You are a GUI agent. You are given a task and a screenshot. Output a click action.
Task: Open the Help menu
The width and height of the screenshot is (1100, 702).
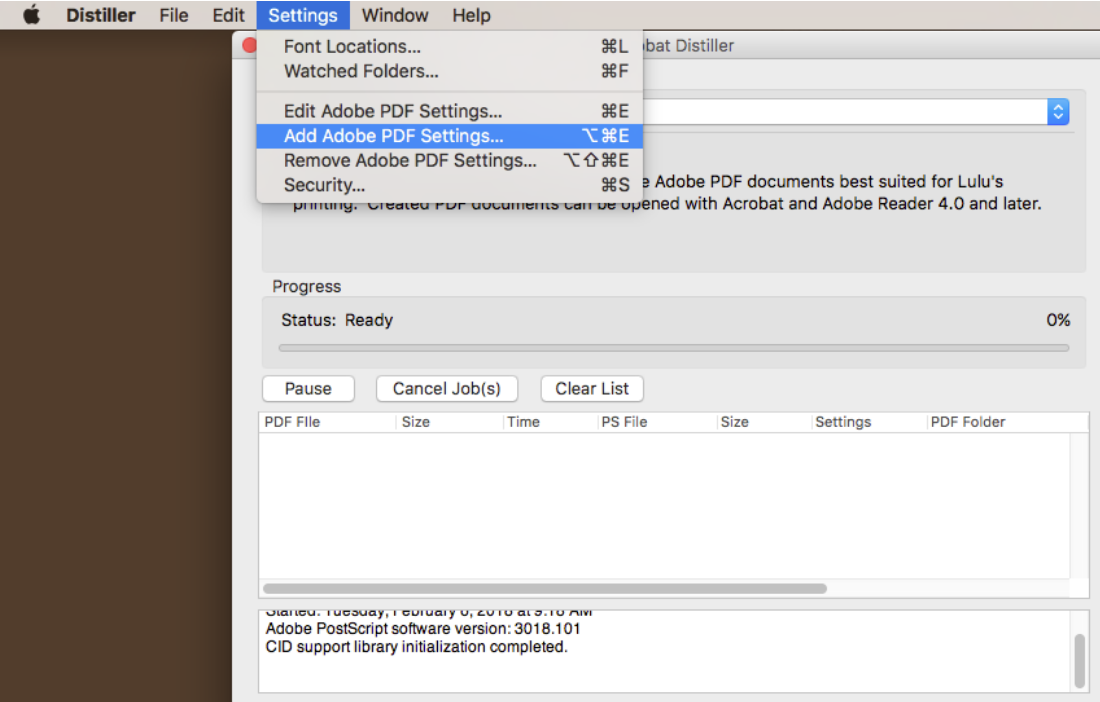click(x=471, y=15)
